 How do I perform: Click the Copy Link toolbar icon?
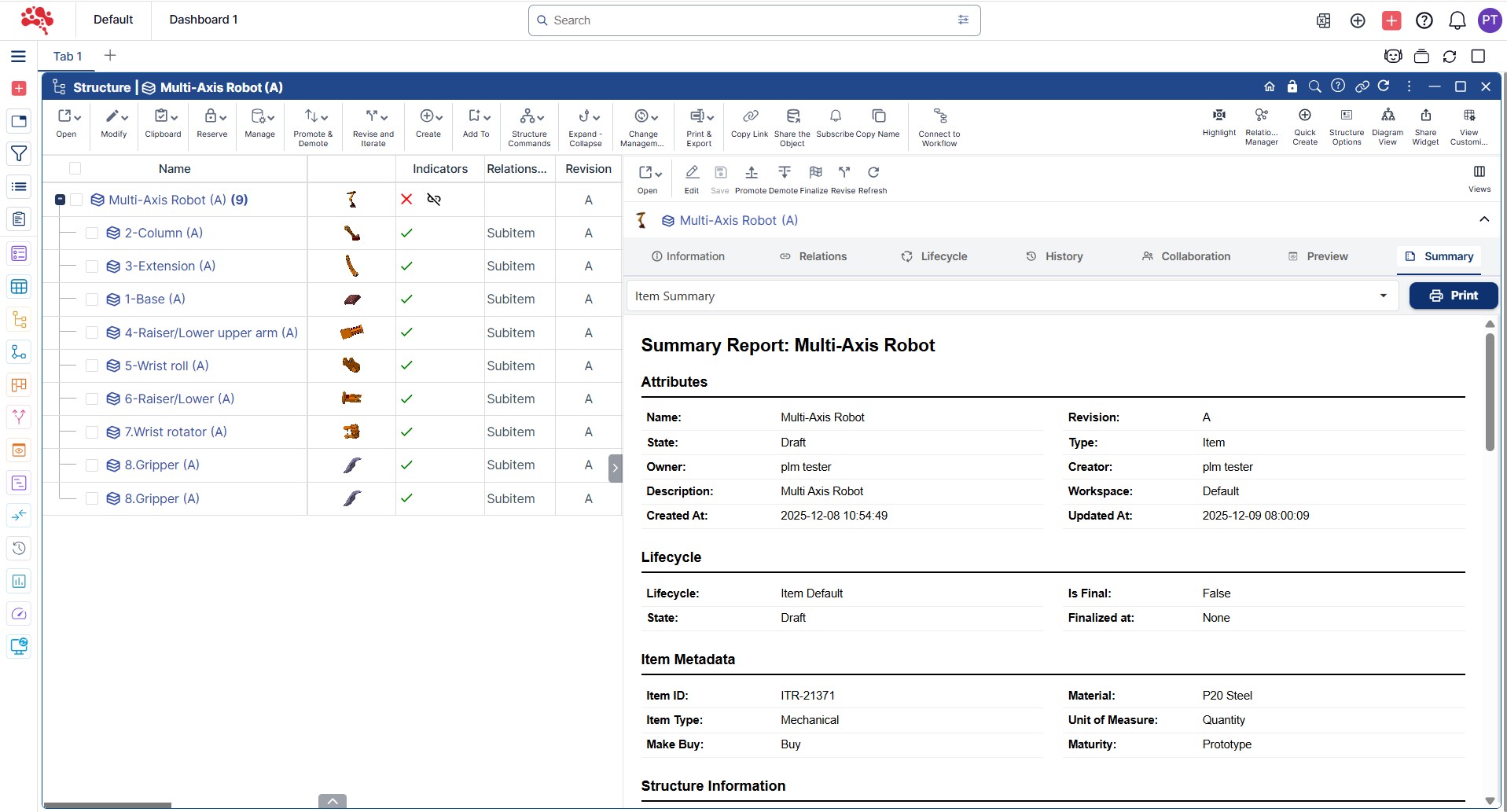[x=749, y=117]
